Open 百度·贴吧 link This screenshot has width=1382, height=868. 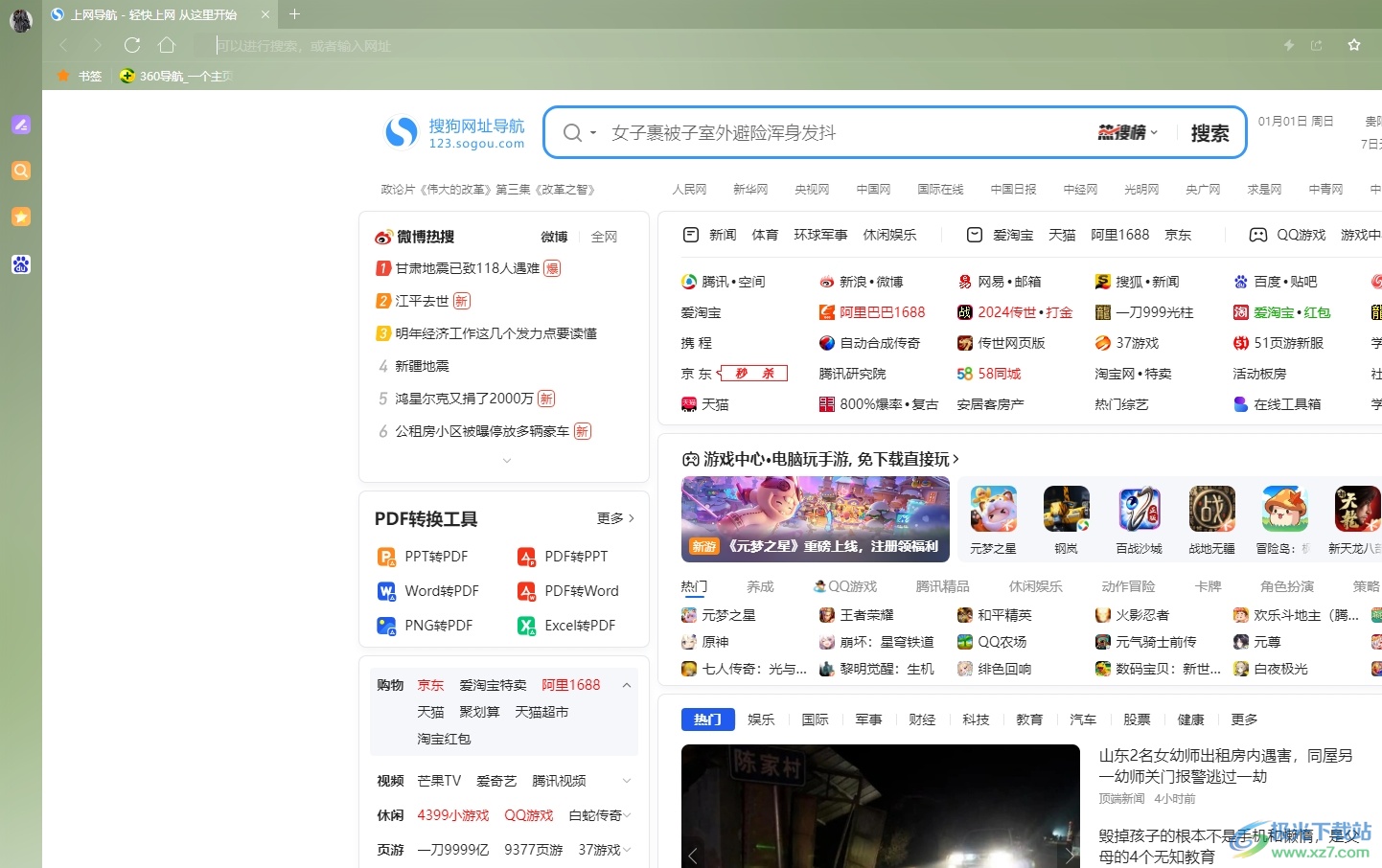tap(1276, 282)
